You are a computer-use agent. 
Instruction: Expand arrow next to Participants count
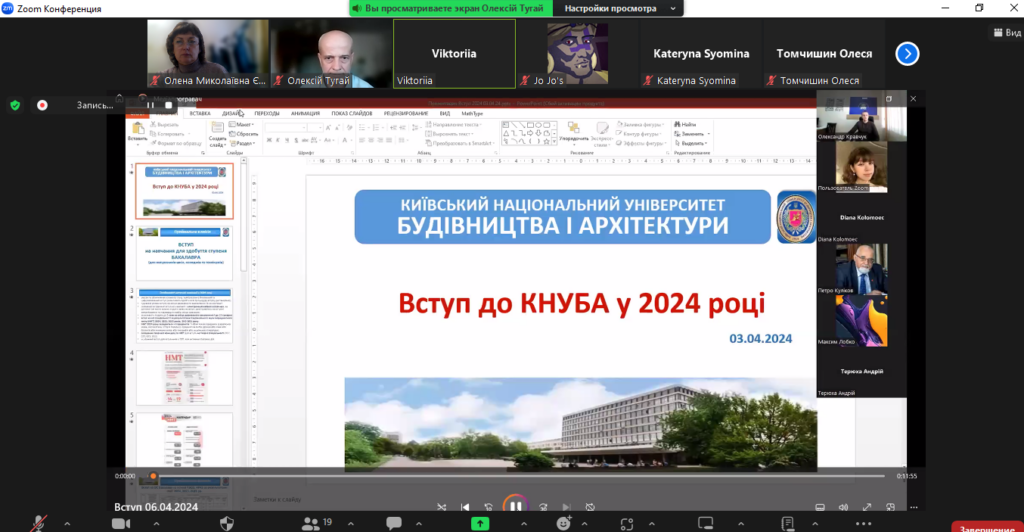[351, 524]
